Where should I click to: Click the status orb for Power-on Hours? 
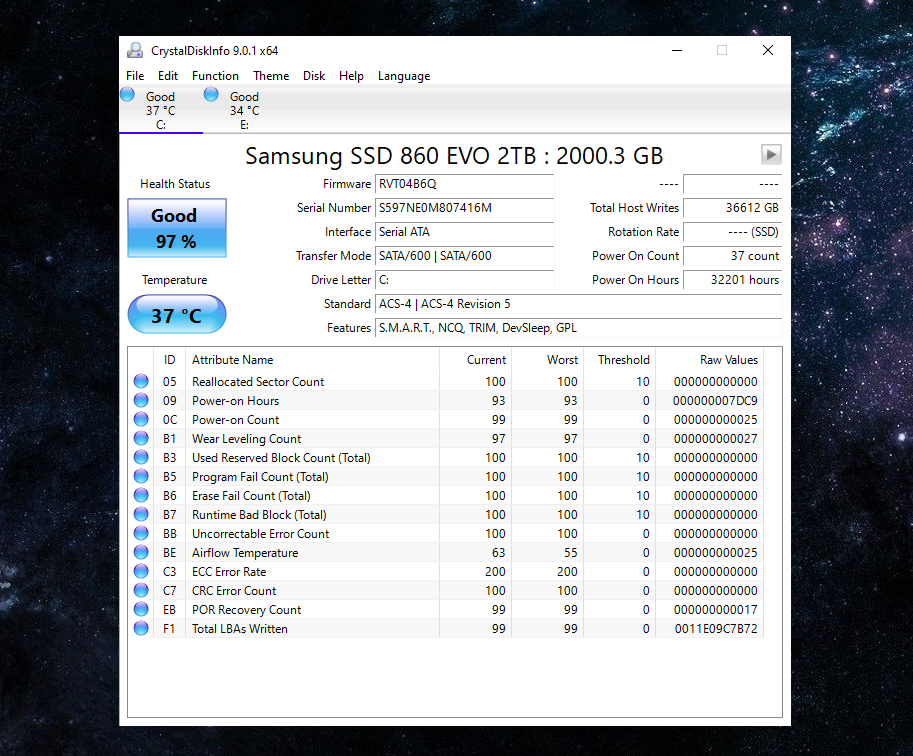pos(141,400)
